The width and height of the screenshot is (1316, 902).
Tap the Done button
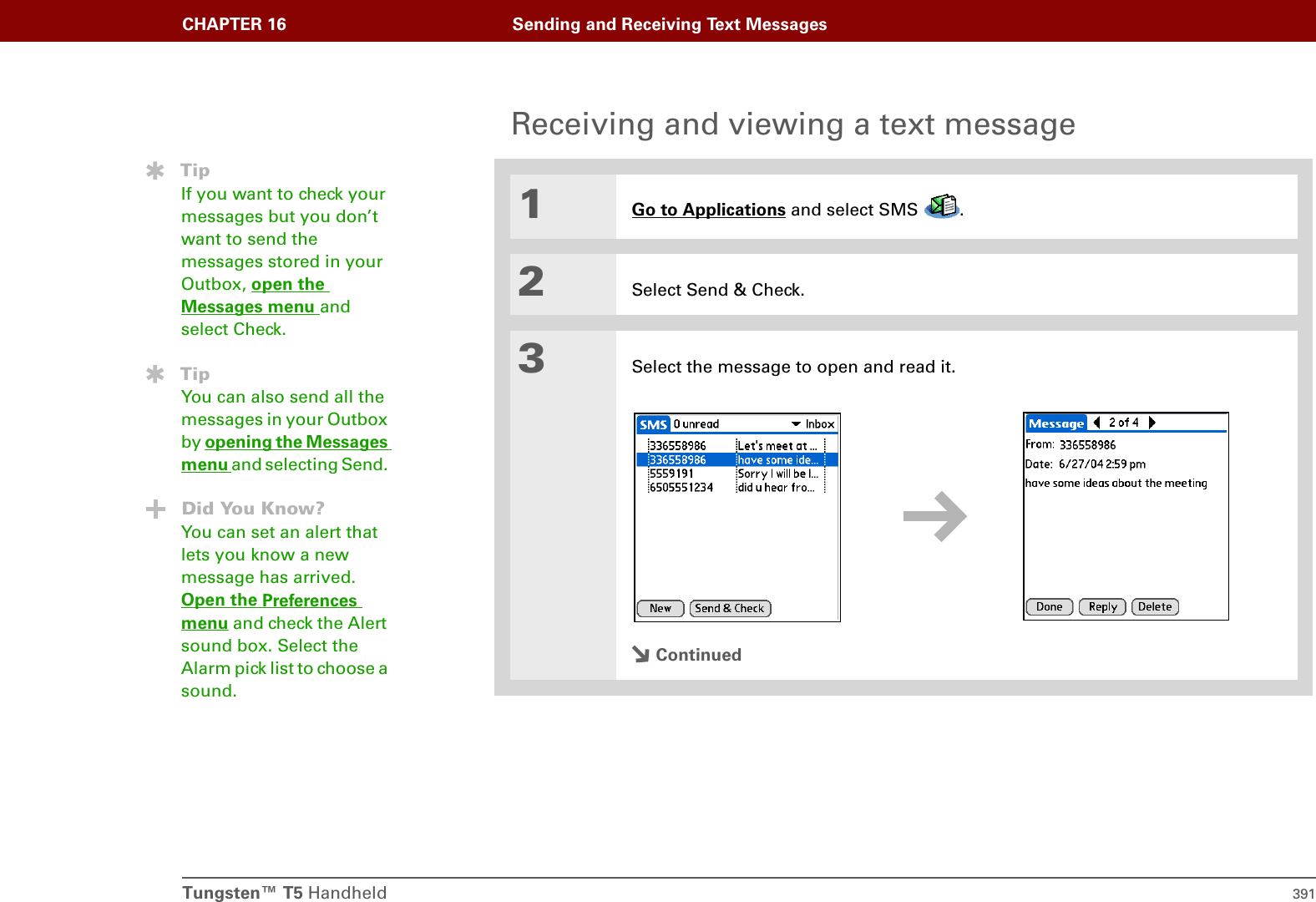click(1050, 607)
